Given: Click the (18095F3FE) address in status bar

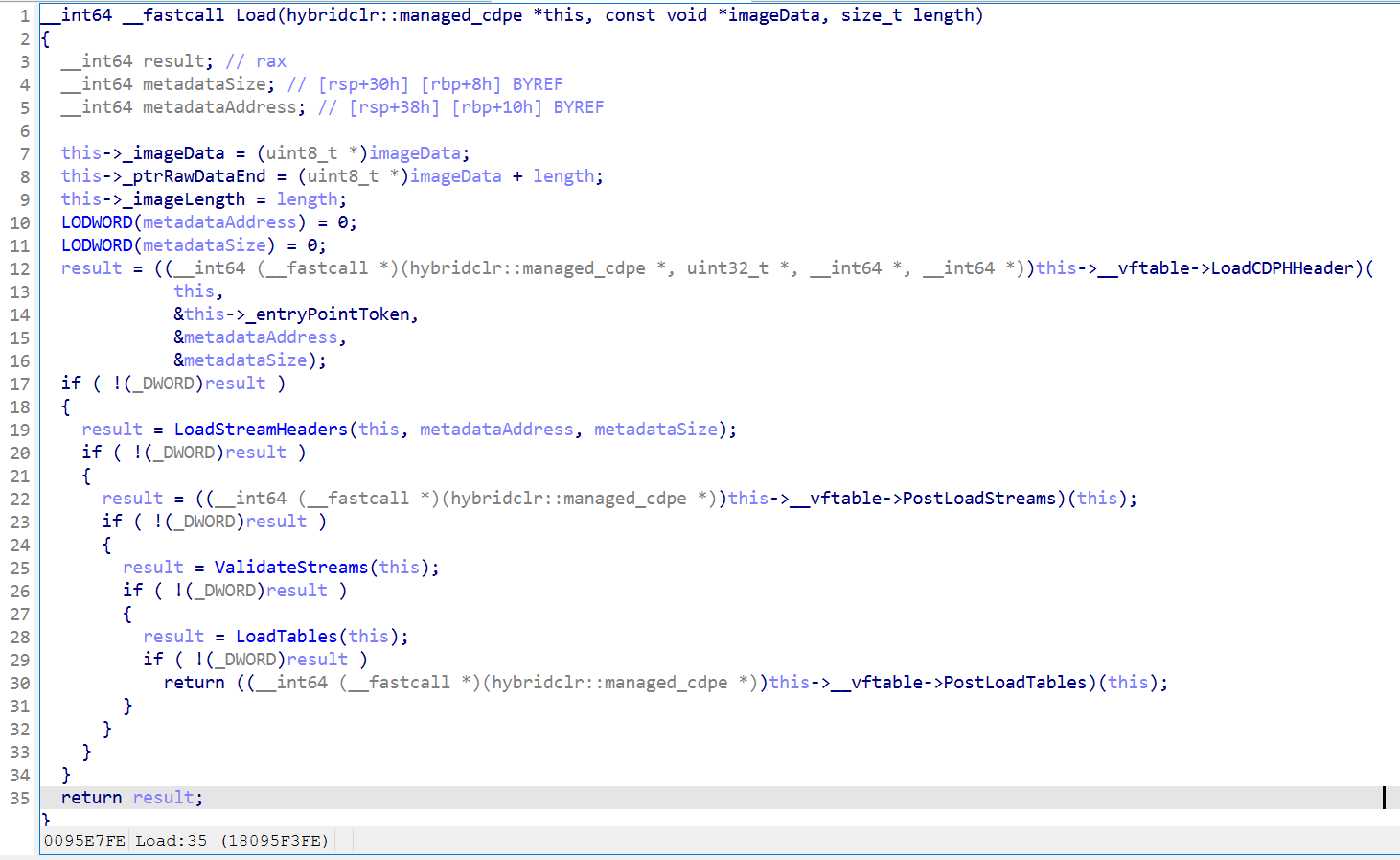Looking at the screenshot, I should pyautogui.click(x=274, y=841).
